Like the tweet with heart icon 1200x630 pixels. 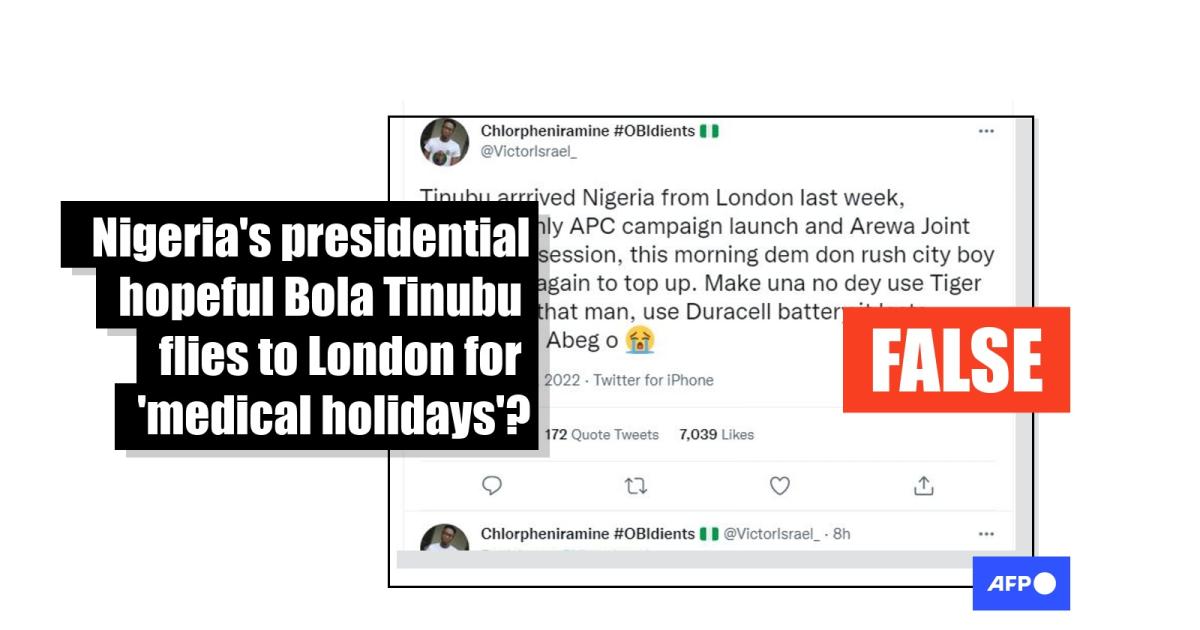pos(780,486)
